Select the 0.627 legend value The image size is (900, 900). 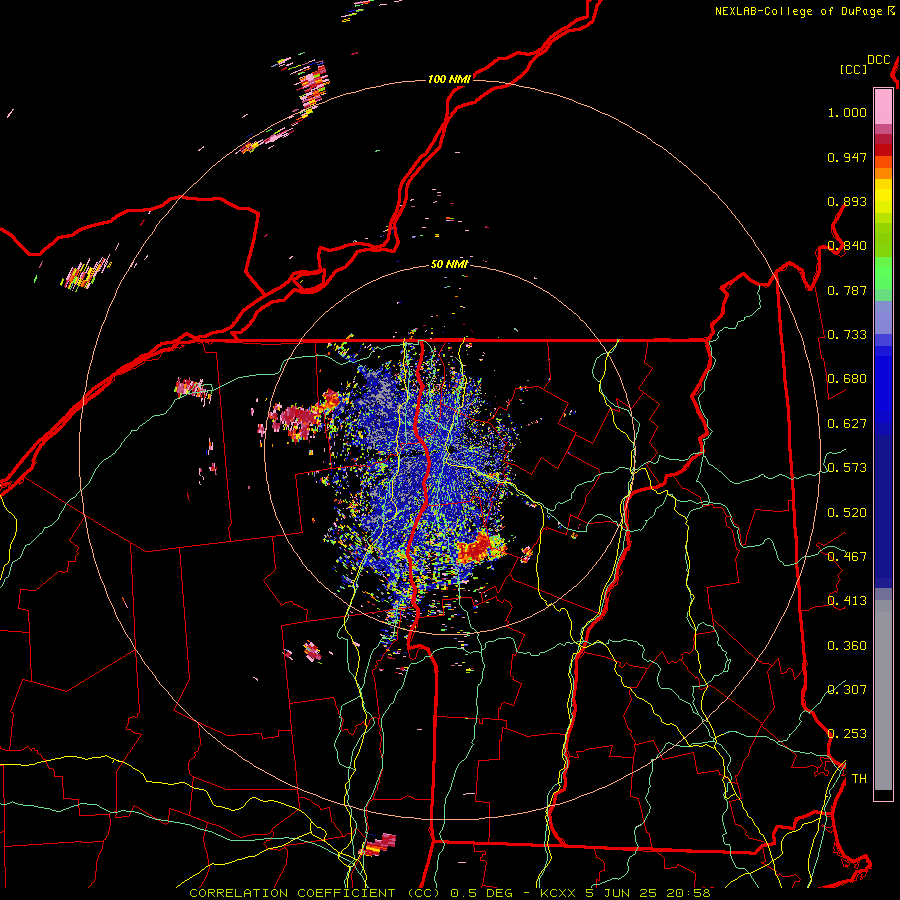click(x=847, y=423)
